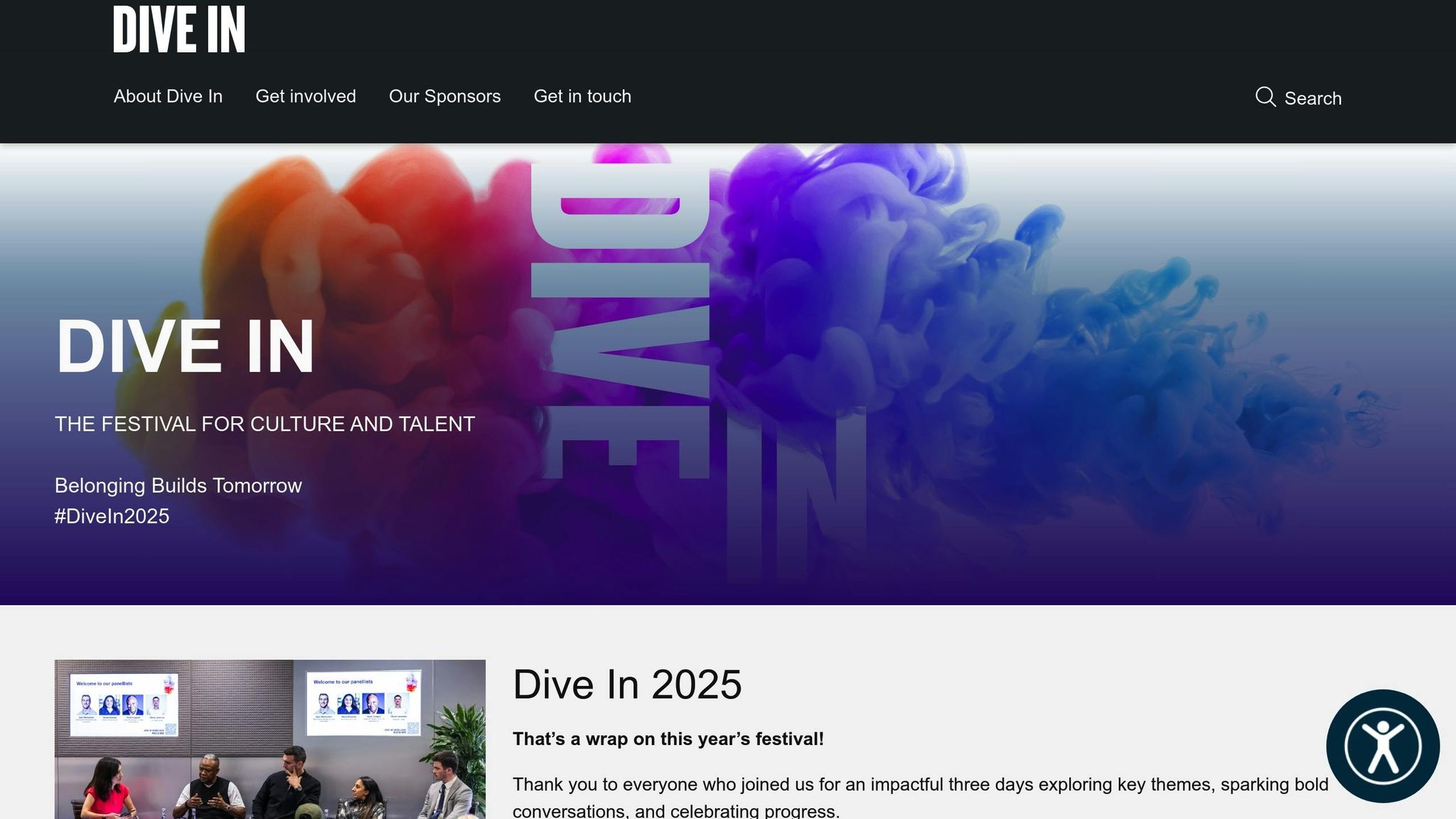Open the About Dive In menu
The height and width of the screenshot is (819, 1456).
(x=168, y=96)
